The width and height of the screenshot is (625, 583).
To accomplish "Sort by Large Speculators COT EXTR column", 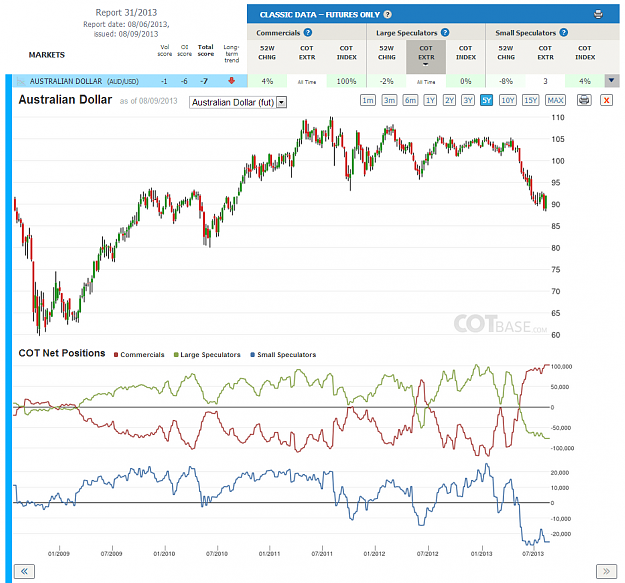I will click(x=426, y=56).
